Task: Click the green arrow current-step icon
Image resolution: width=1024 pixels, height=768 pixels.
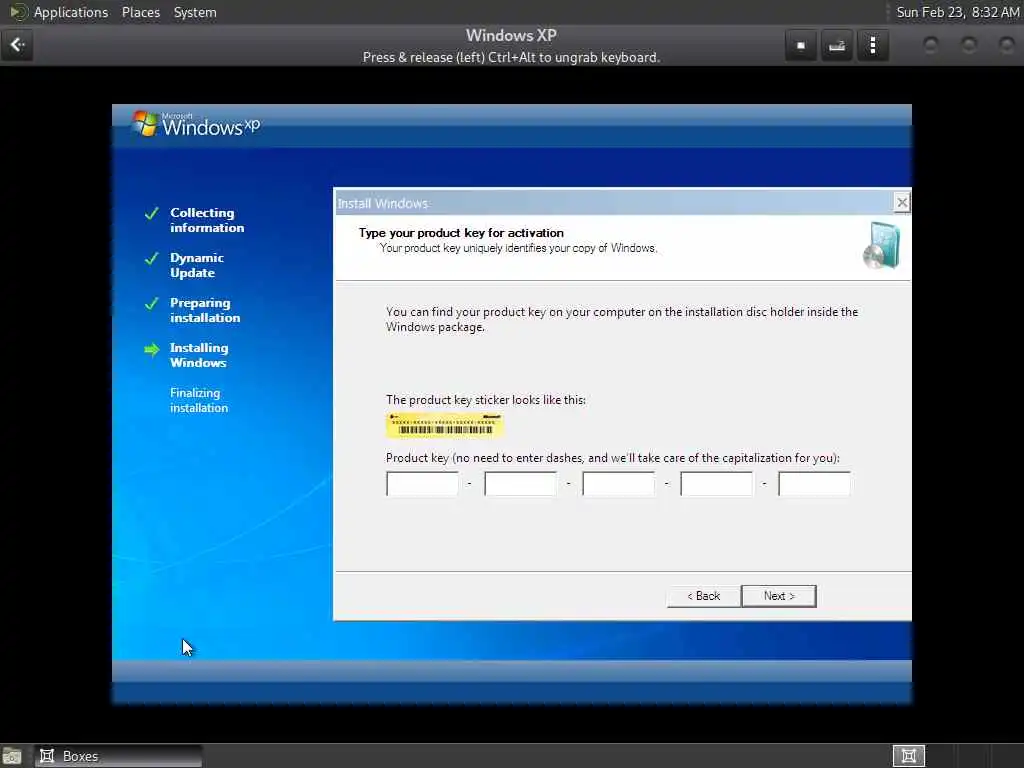Action: click(152, 349)
